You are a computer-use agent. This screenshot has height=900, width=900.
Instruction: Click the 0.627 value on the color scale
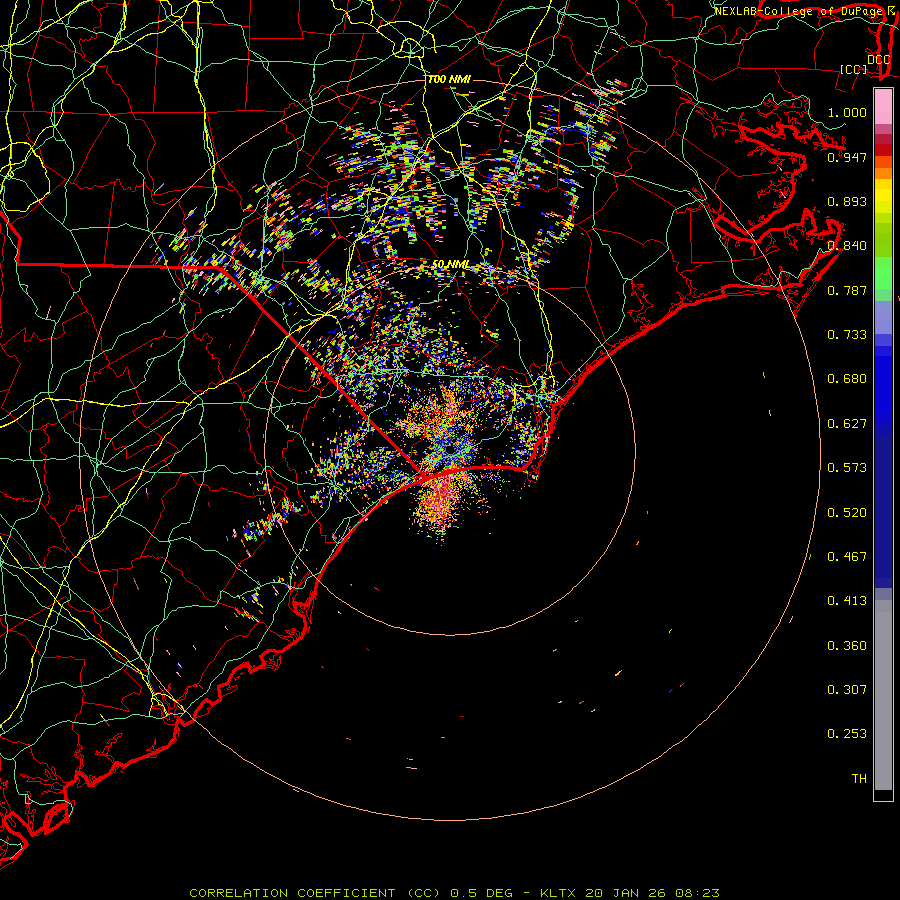[847, 424]
